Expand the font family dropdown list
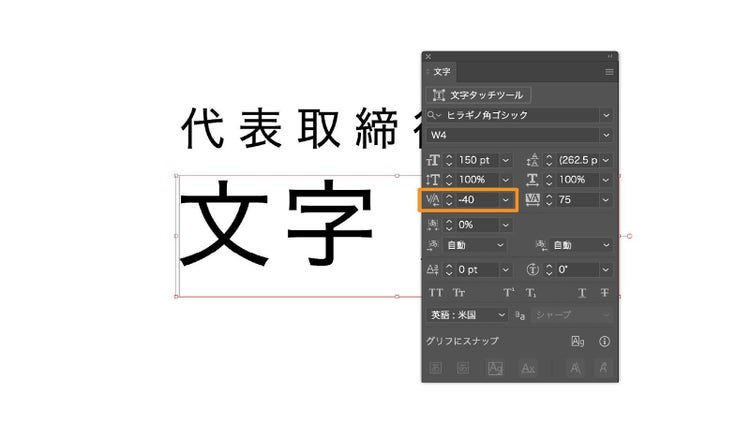Image resolution: width=750 pixels, height=422 pixels. coord(606,115)
